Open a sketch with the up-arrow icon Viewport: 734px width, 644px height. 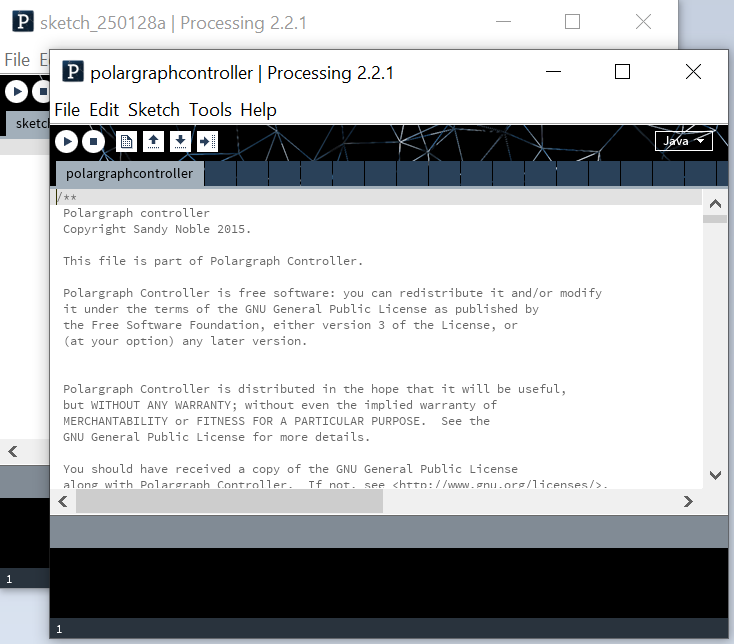pos(154,141)
